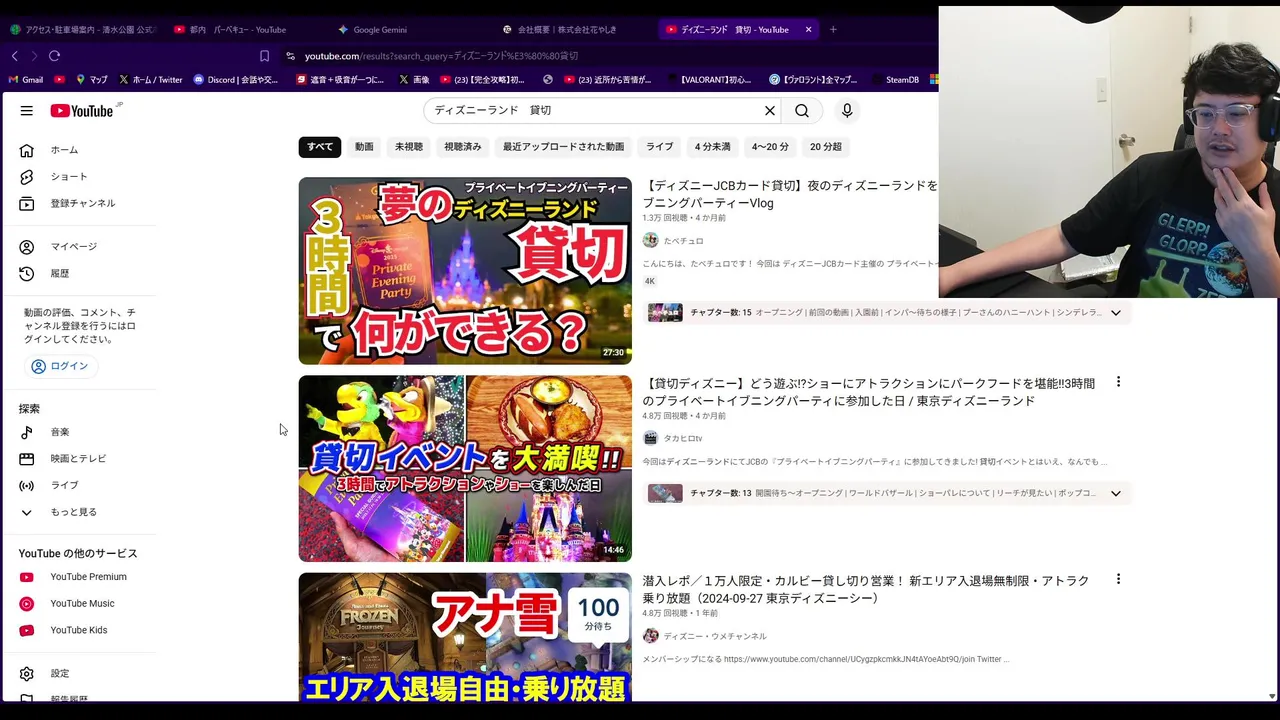Screen dimensions: 1280x720
Task: Open the SteamDB bookmark
Action: pyautogui.click(x=895, y=79)
